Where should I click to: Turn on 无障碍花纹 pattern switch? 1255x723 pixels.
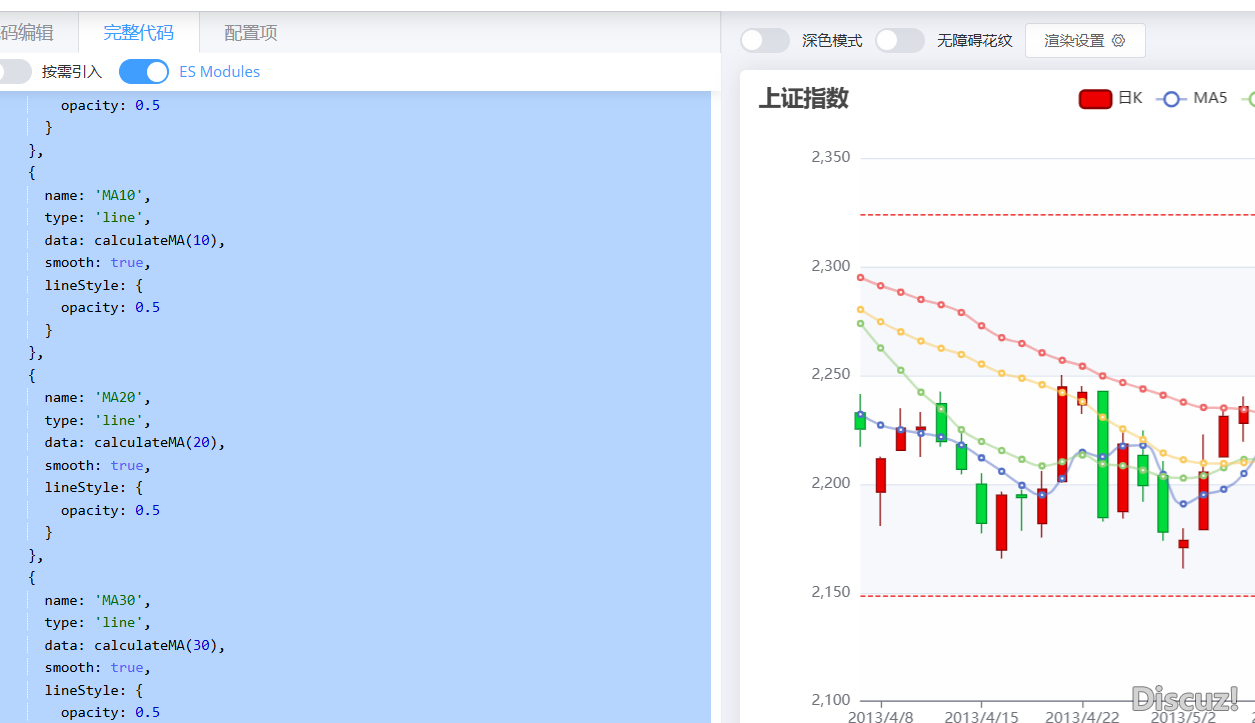900,40
